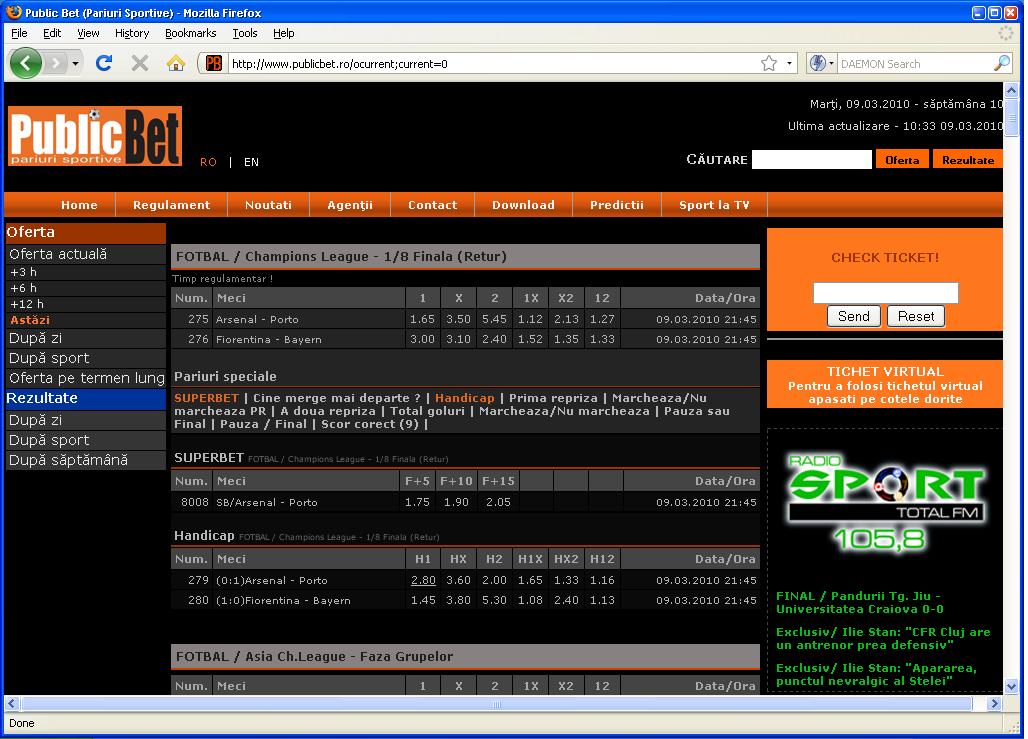Go back with the green Back arrow

[26, 64]
